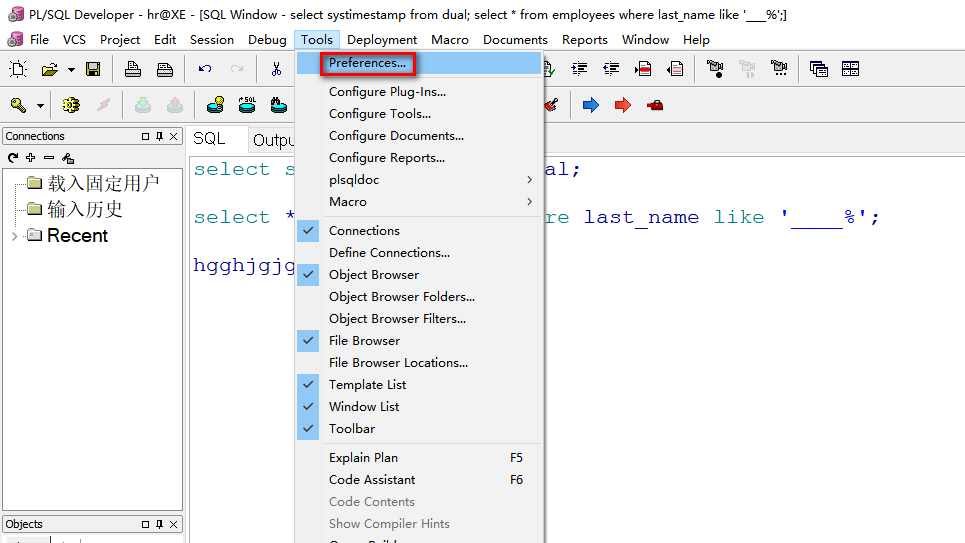Click the edit connection icon in Connections panel

coord(68,158)
